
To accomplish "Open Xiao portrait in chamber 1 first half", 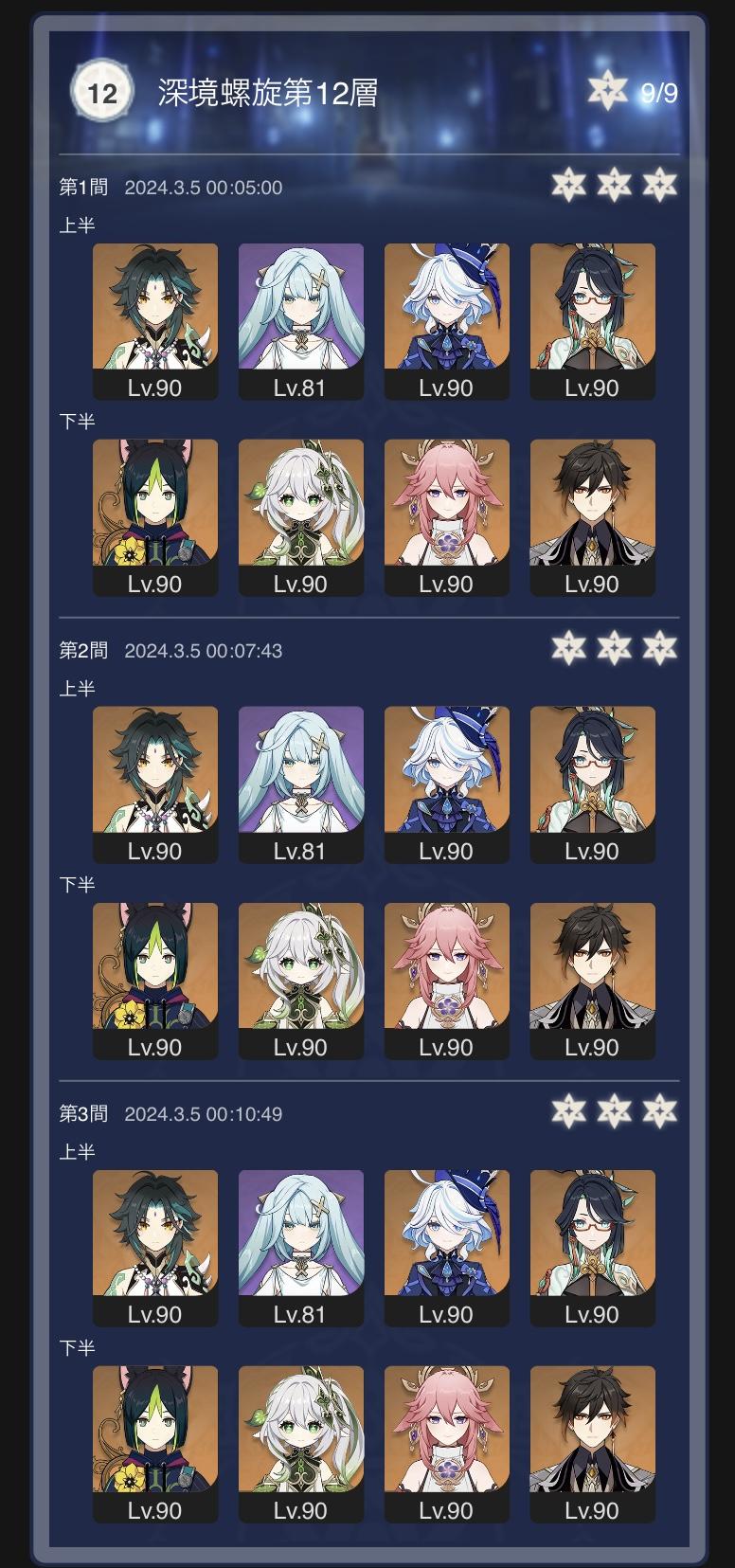I will pos(155,321).
